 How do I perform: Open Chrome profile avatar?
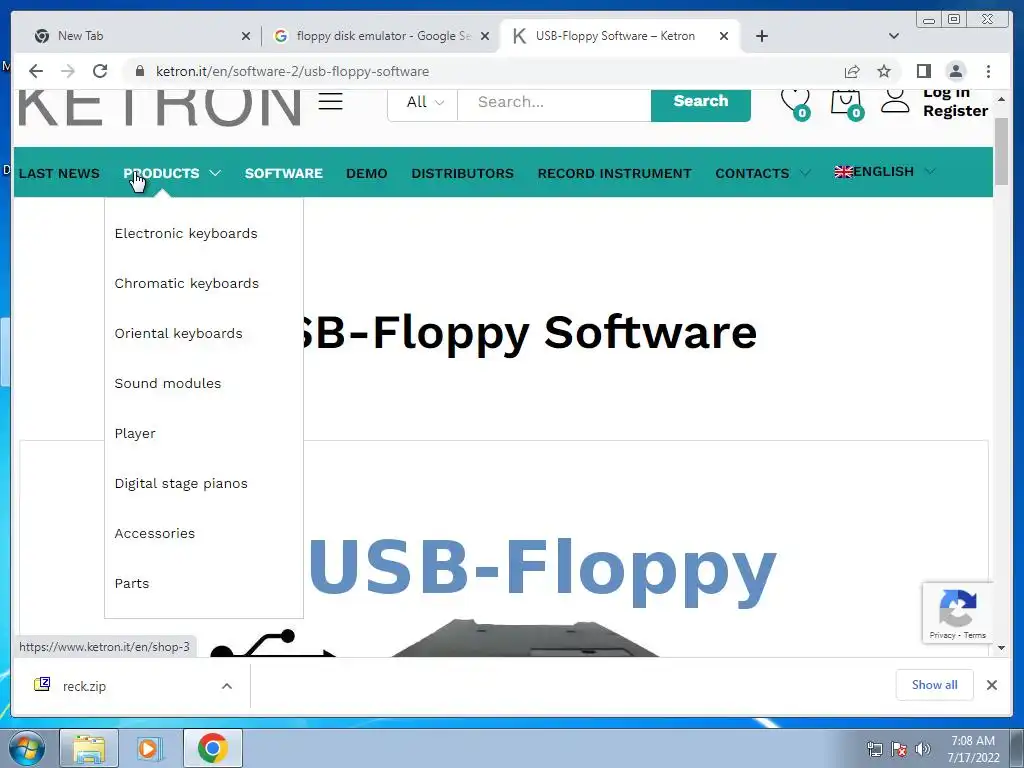tap(956, 71)
